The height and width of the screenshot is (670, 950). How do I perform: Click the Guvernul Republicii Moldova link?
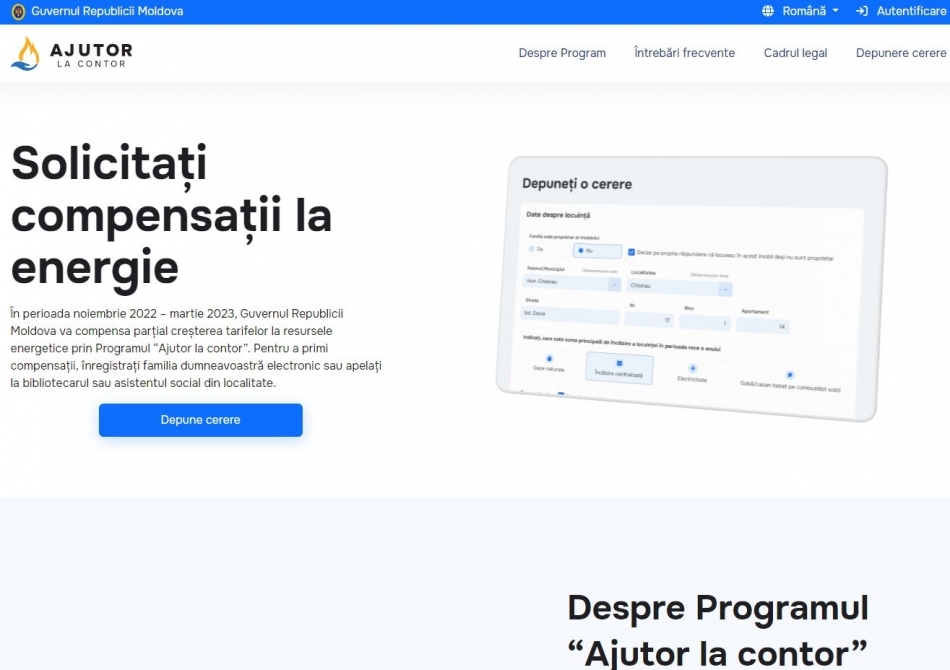[107, 11]
